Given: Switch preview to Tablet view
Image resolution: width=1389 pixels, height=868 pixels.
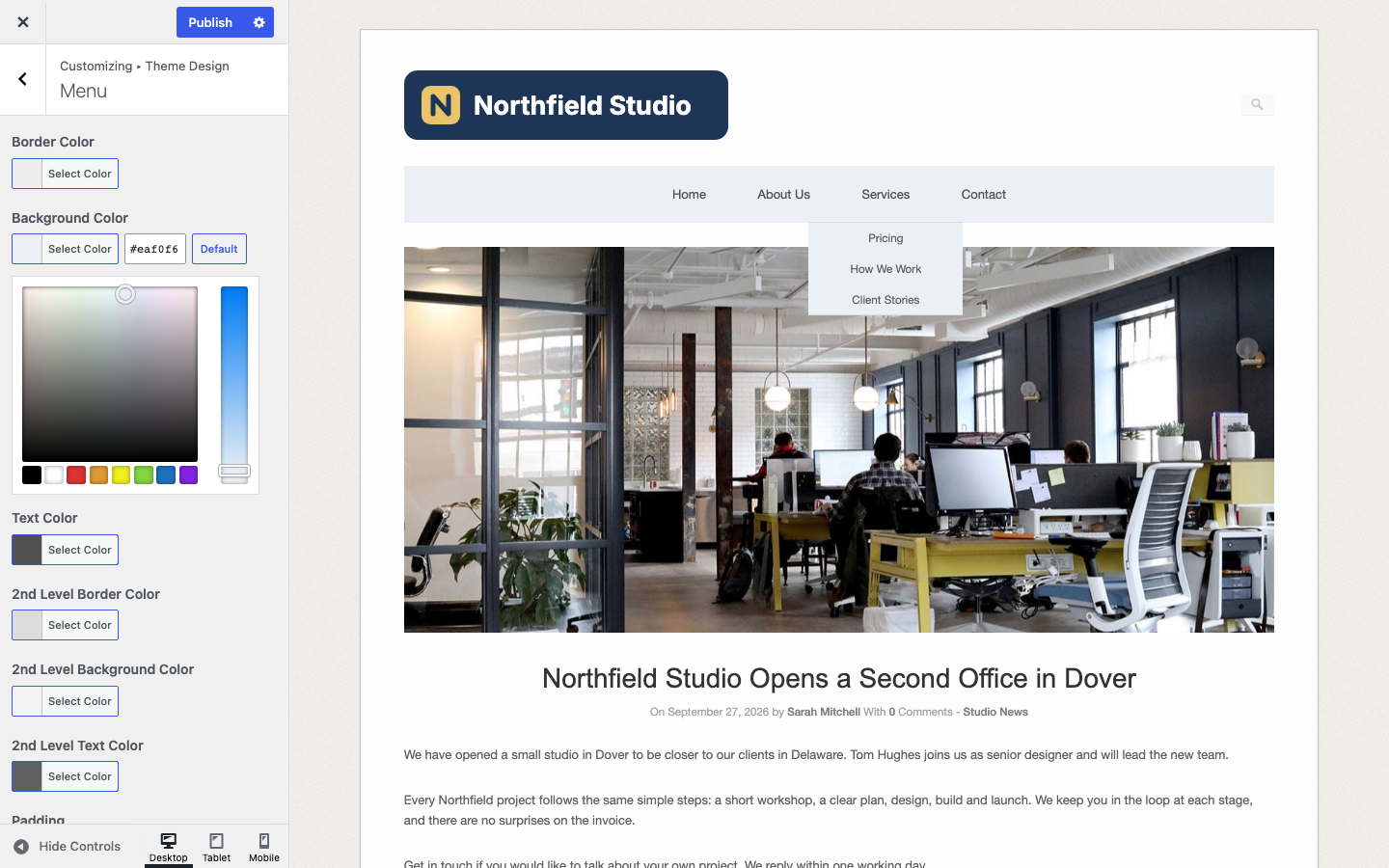Looking at the screenshot, I should pyautogui.click(x=217, y=847).
